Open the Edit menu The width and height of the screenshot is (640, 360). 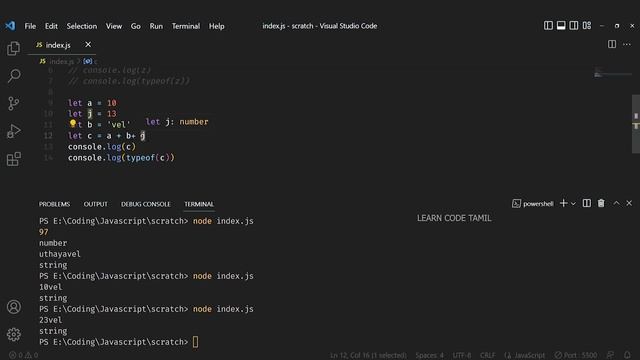(51, 26)
